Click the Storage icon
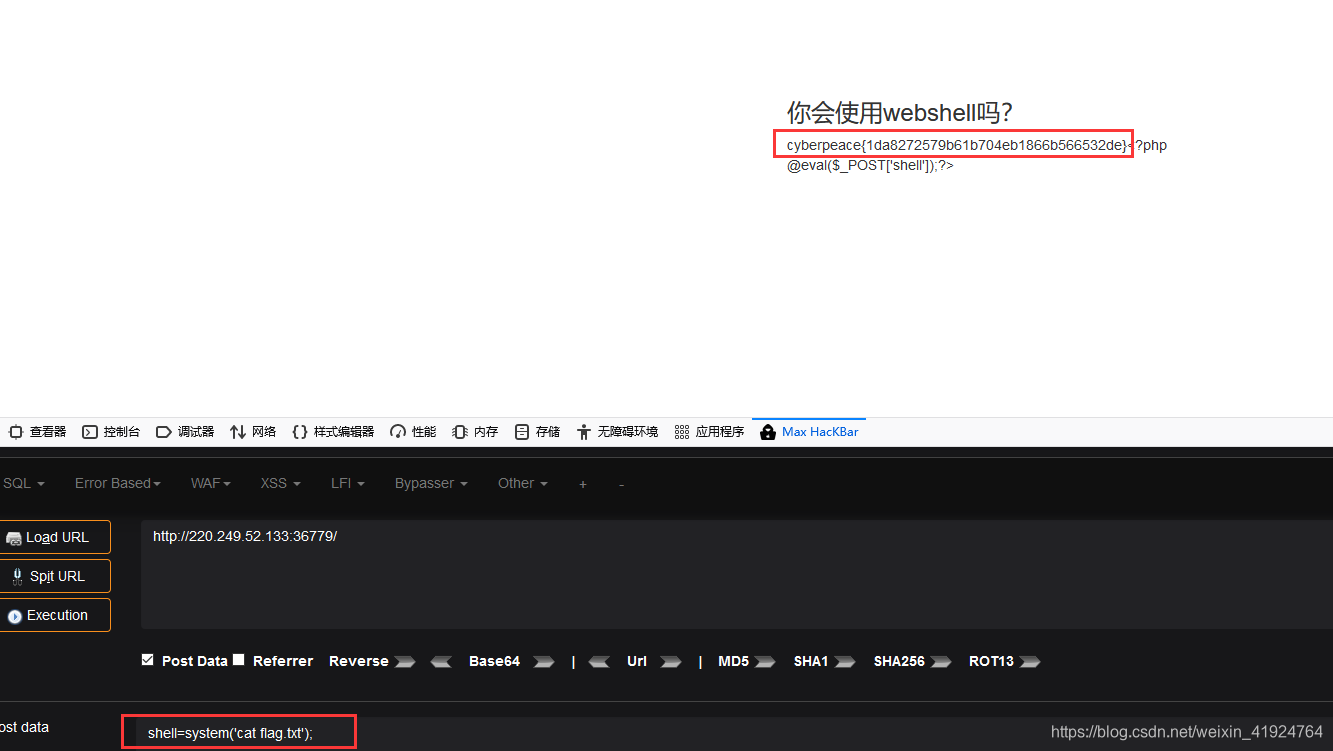 click(x=522, y=432)
